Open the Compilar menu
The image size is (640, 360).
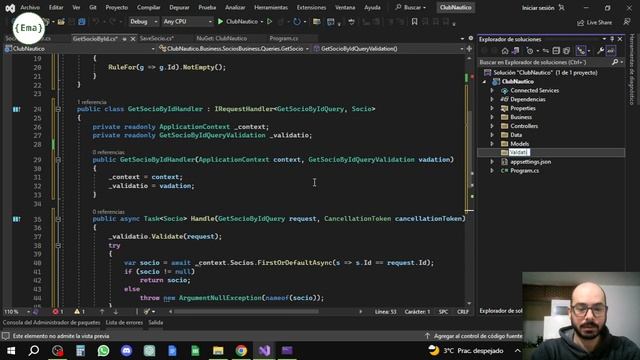[148, 7]
